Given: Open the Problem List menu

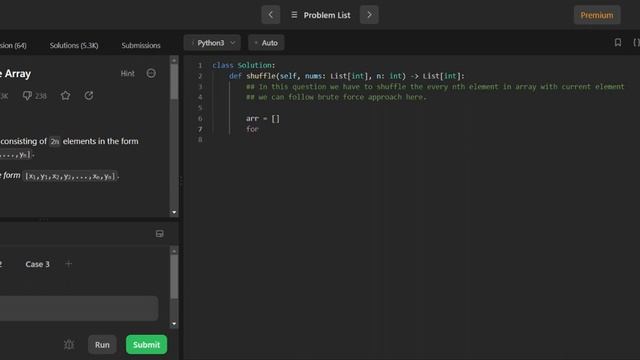Looking at the screenshot, I should tap(321, 15).
